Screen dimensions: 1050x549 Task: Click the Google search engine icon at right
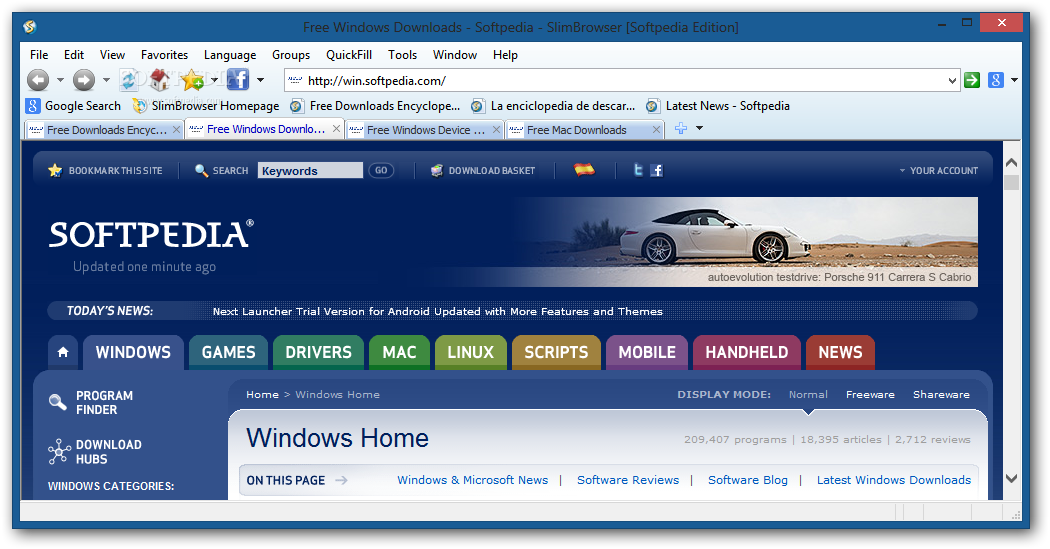tap(996, 80)
